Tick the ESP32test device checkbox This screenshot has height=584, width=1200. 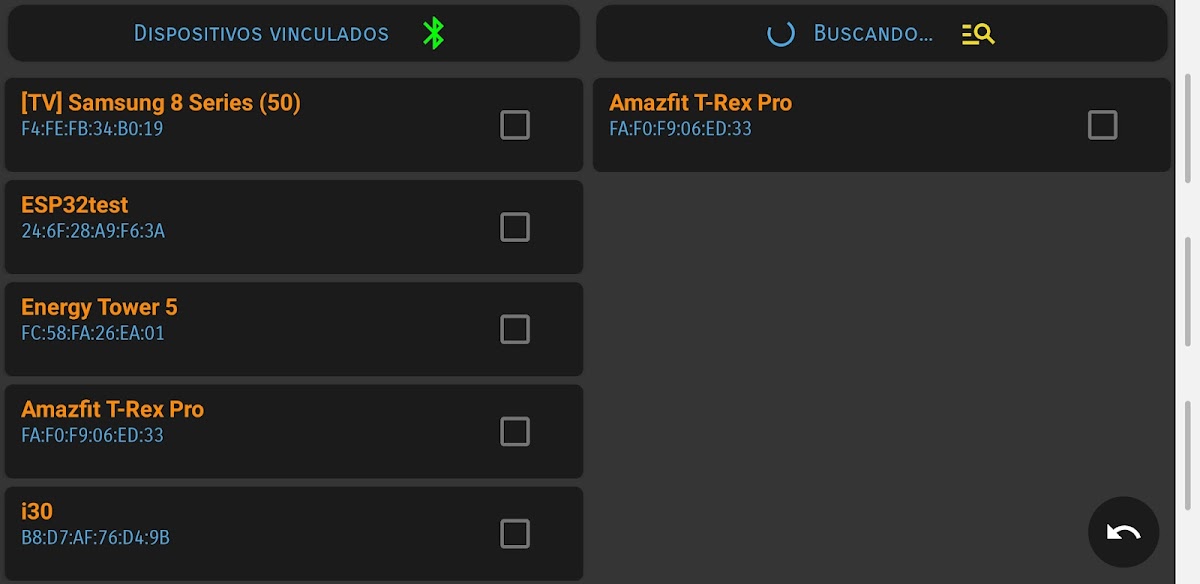point(515,227)
